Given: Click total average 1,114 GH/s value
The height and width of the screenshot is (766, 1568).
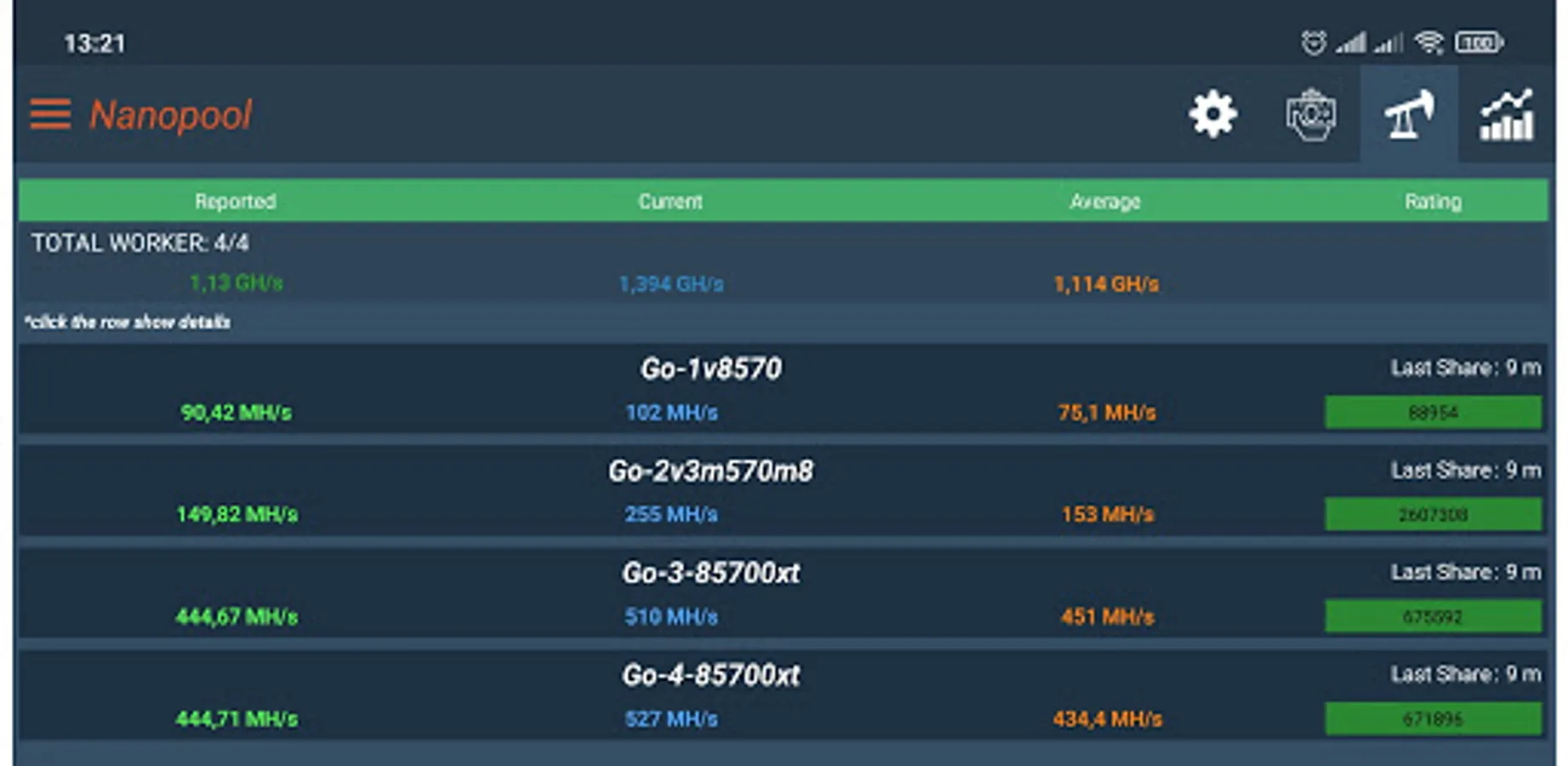Looking at the screenshot, I should coord(1106,283).
